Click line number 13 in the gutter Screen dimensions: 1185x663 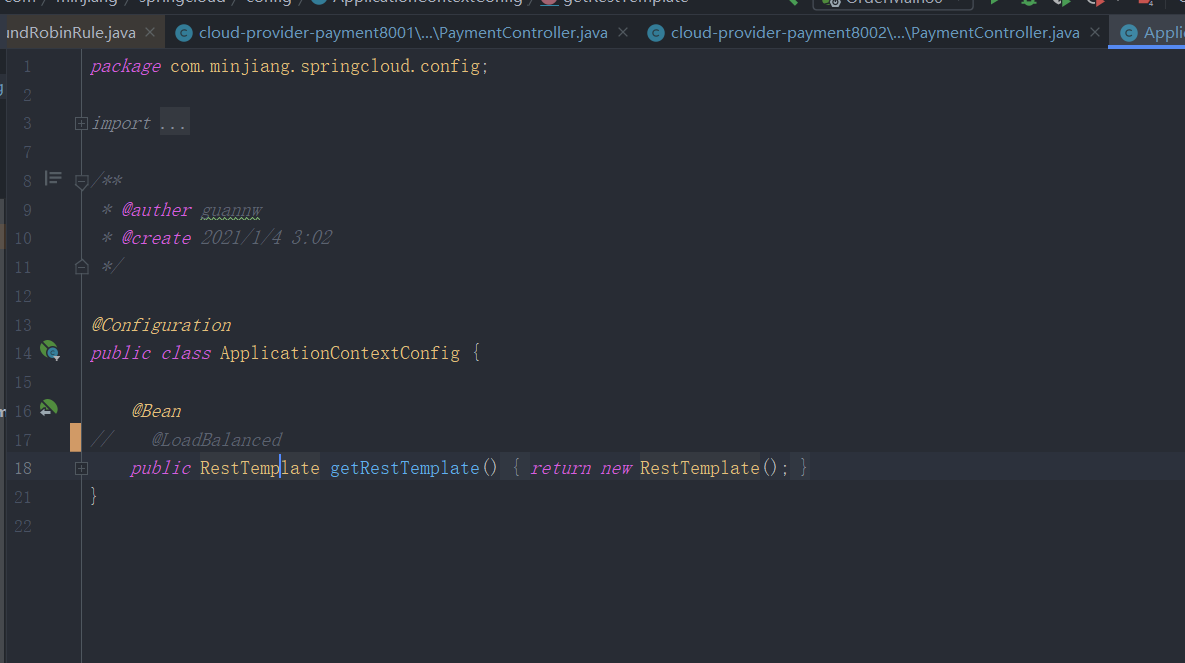point(23,325)
